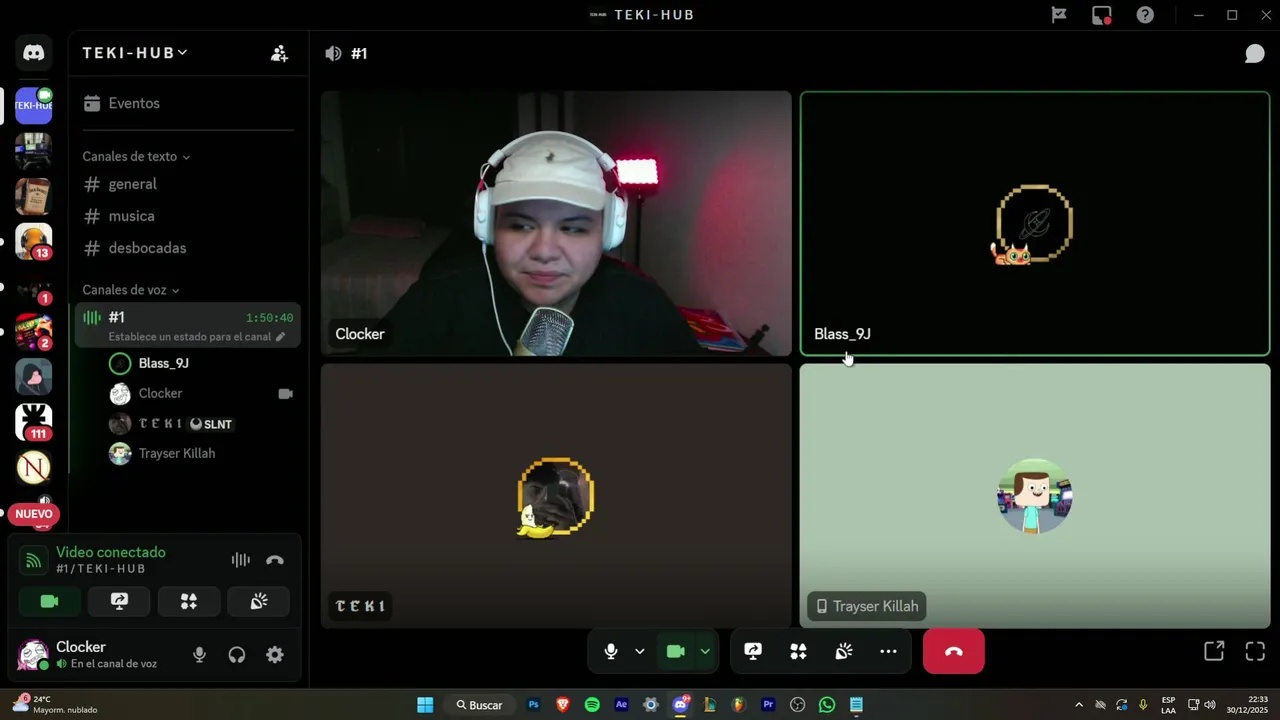Open soundboard in the call bar
The height and width of the screenshot is (720, 1280).
843,651
